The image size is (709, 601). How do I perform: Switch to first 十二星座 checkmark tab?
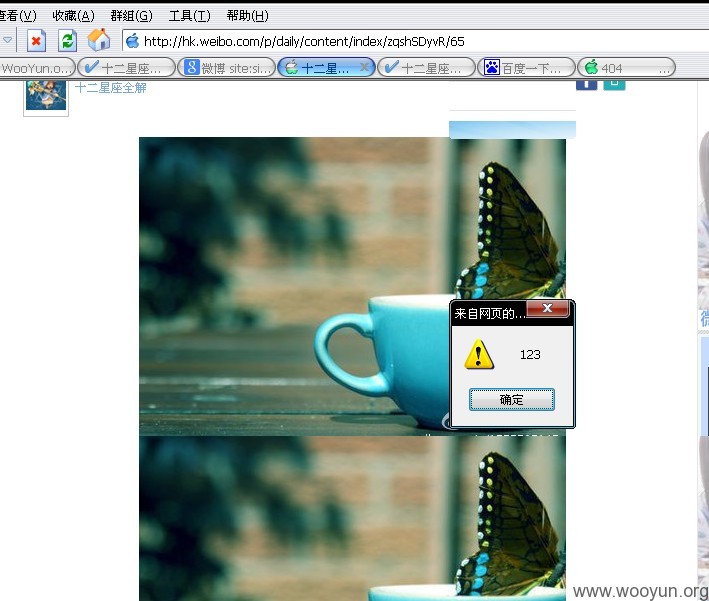(127, 68)
